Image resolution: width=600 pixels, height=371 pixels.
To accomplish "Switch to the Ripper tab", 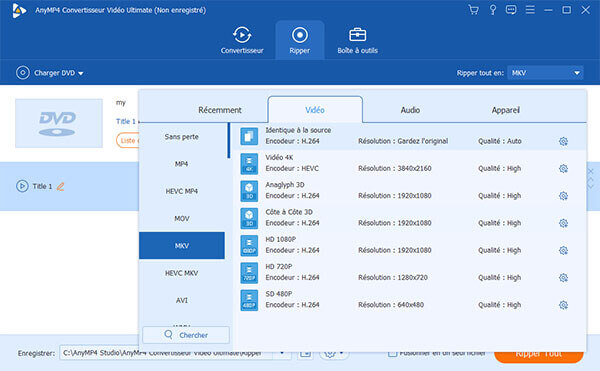I will (x=300, y=40).
